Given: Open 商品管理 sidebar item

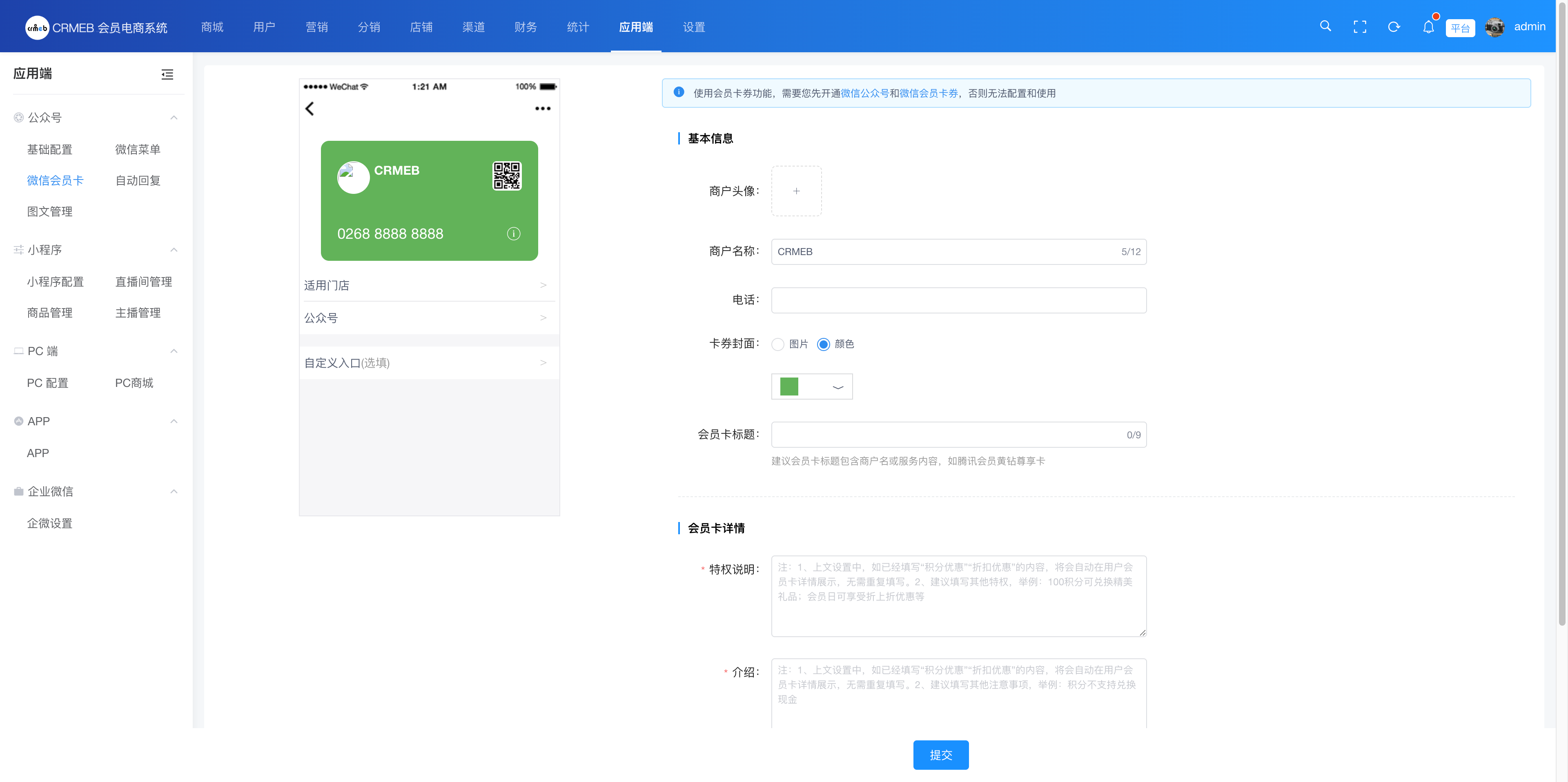Looking at the screenshot, I should point(49,313).
